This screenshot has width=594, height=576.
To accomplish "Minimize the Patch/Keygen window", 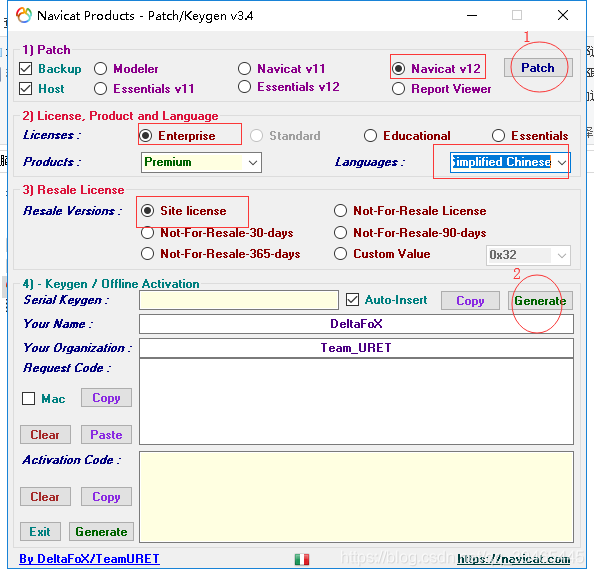I will [472, 16].
